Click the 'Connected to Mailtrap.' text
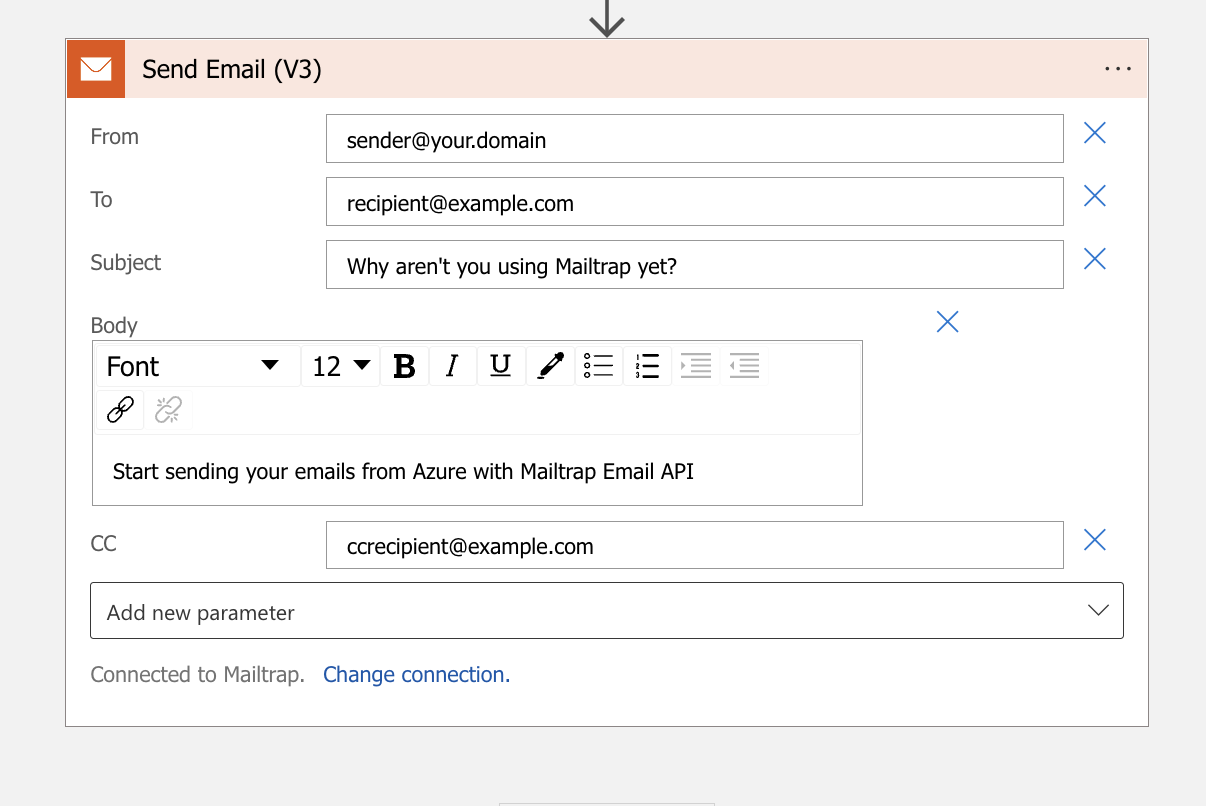1206x806 pixels. click(198, 675)
